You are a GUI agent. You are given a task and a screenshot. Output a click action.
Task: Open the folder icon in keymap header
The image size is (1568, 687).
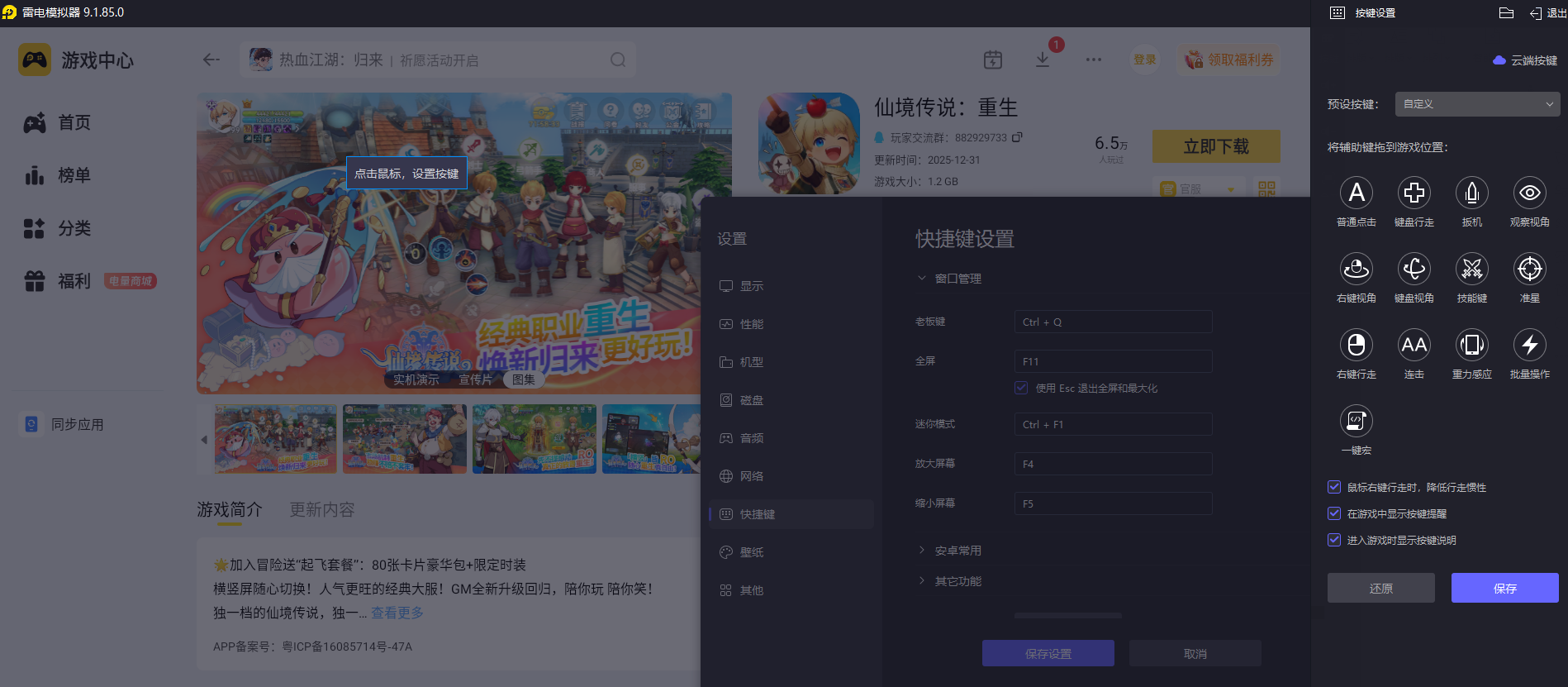pos(1506,12)
